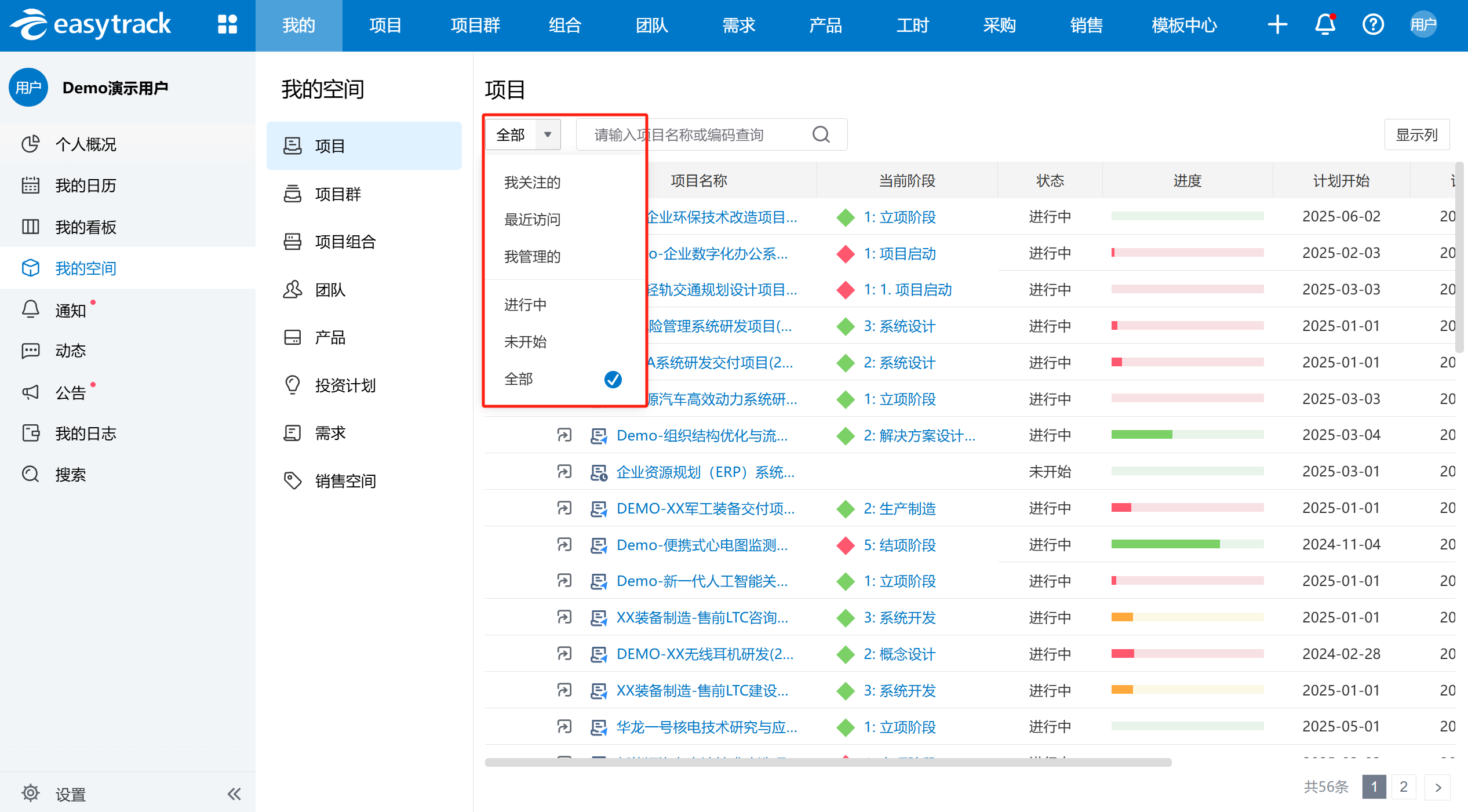Screen dimensions: 1468x812
Task: Click progress bar of Demo-便携式心电图监测 row
Action: point(1187,544)
